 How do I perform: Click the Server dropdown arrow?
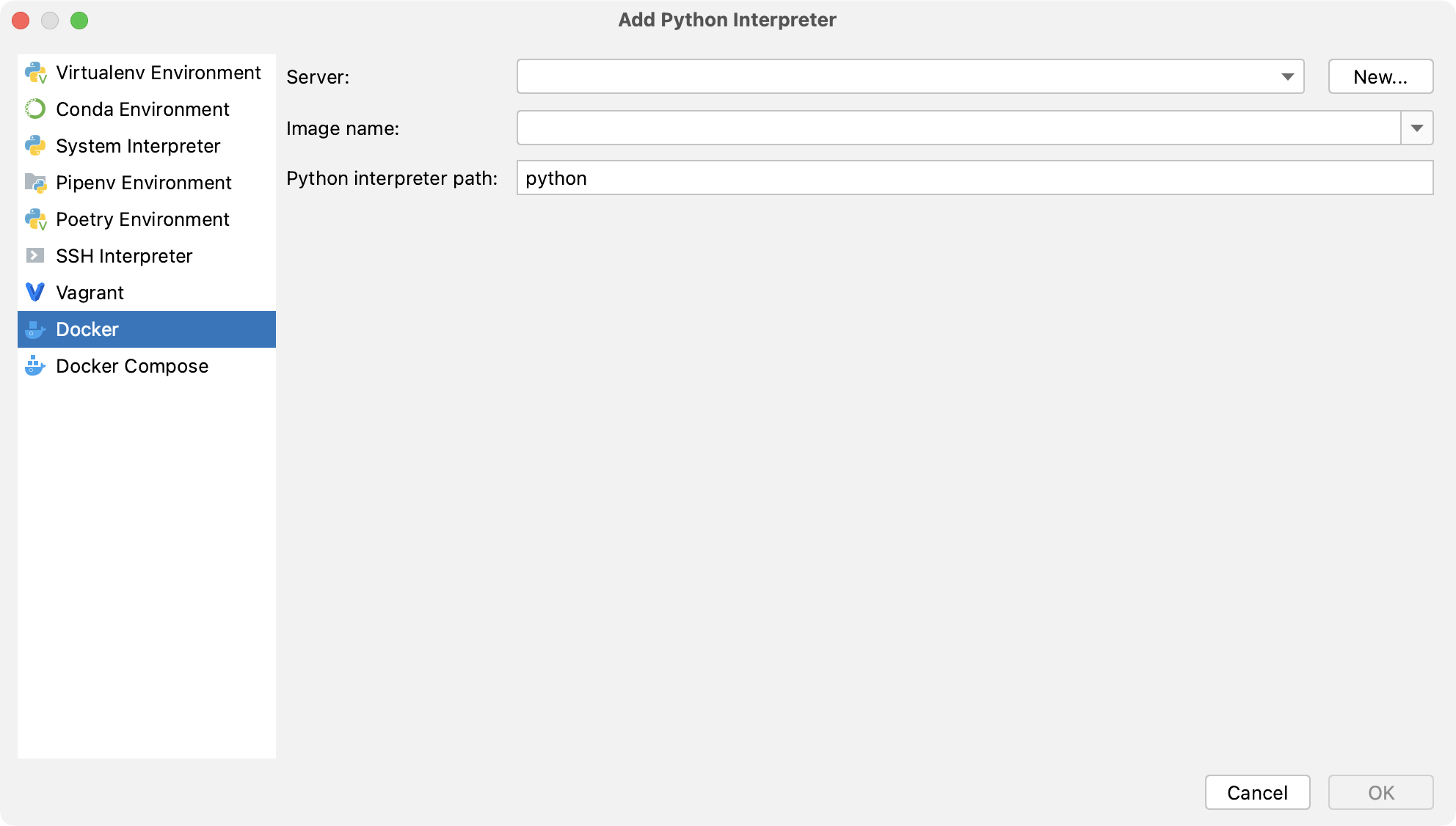[x=1288, y=76]
